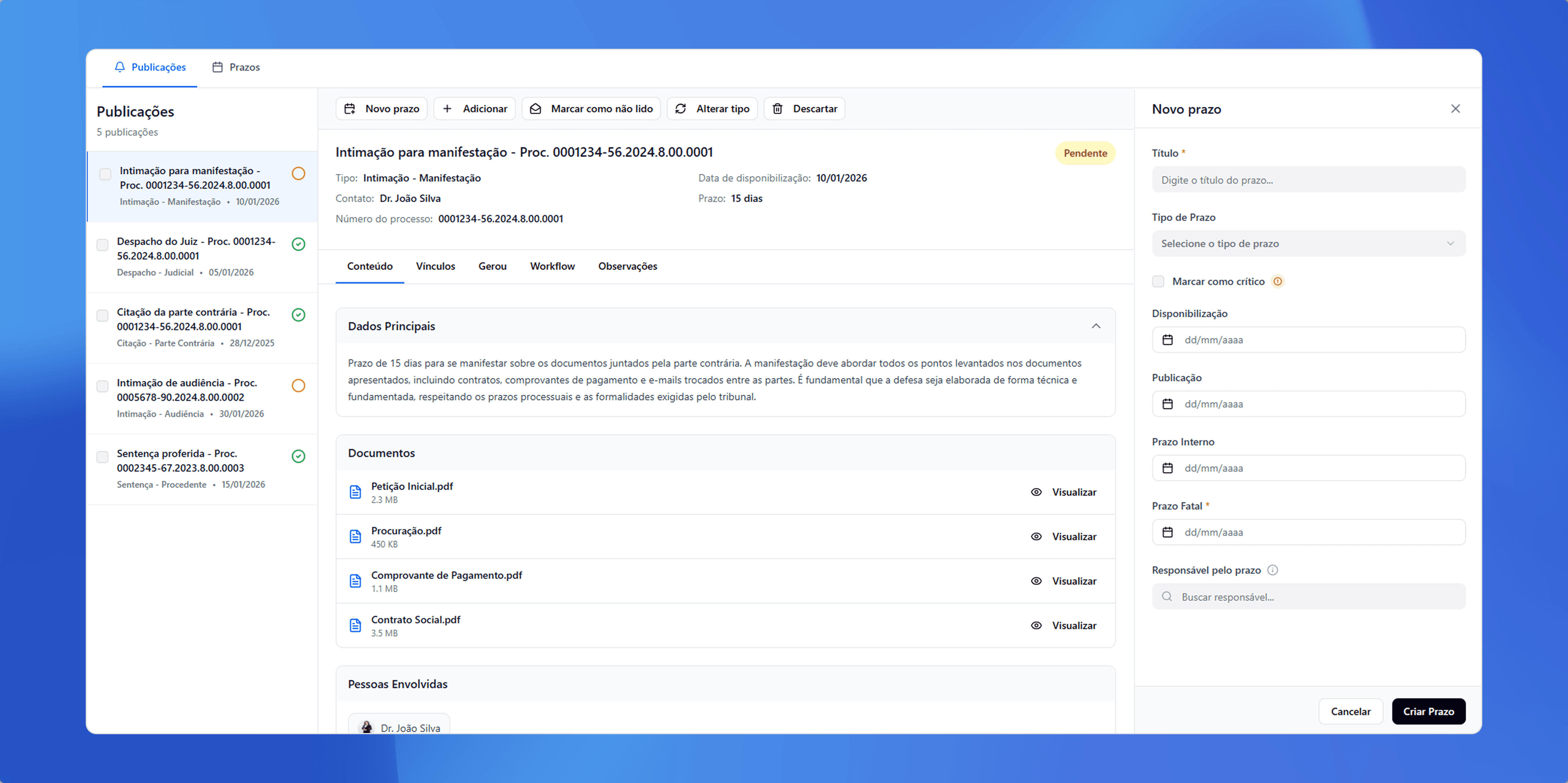Screen dimensions: 1568x783
Task: Open the Workflow tab
Action: pos(552,267)
